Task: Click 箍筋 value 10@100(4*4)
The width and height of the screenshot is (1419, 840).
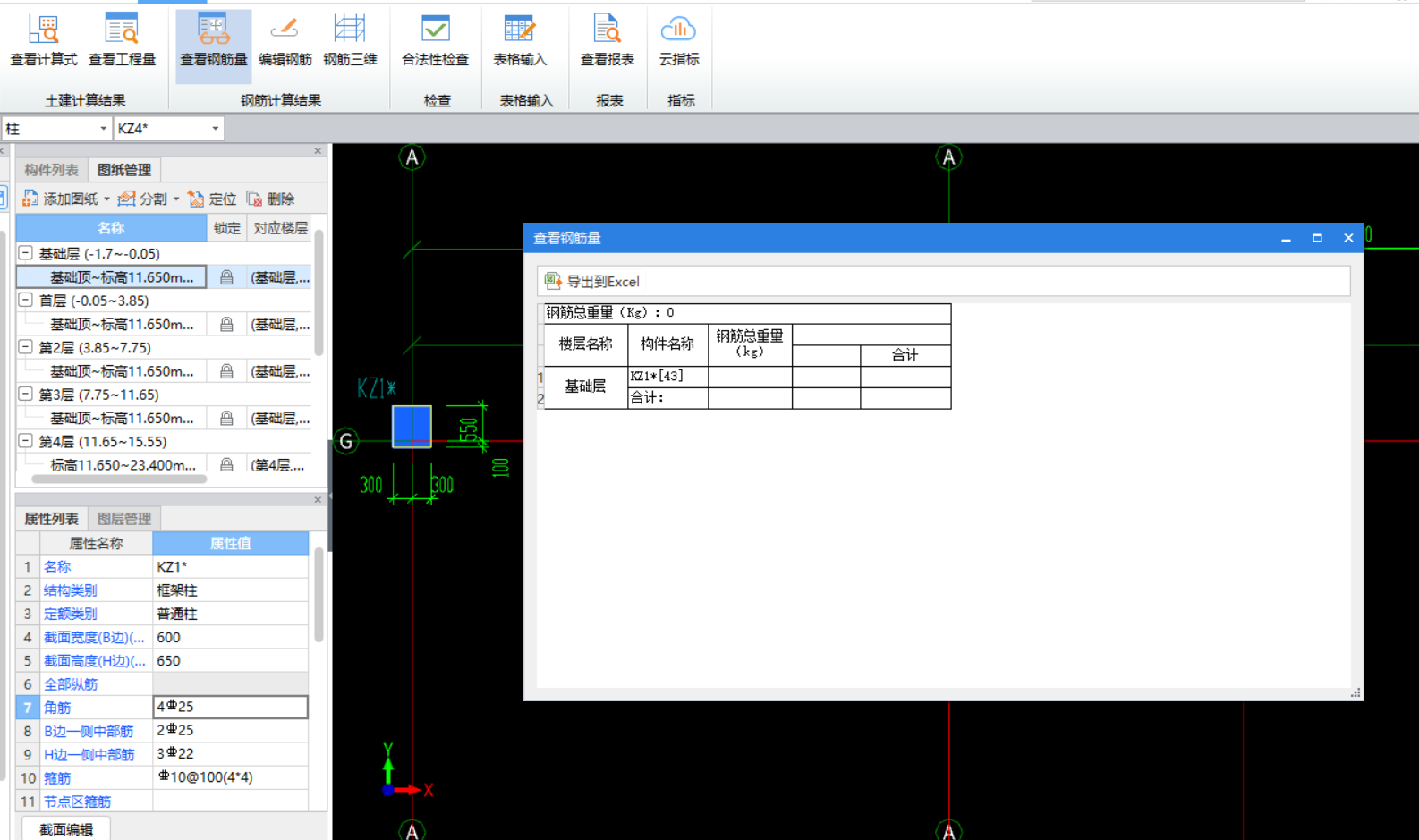Action: [231, 777]
